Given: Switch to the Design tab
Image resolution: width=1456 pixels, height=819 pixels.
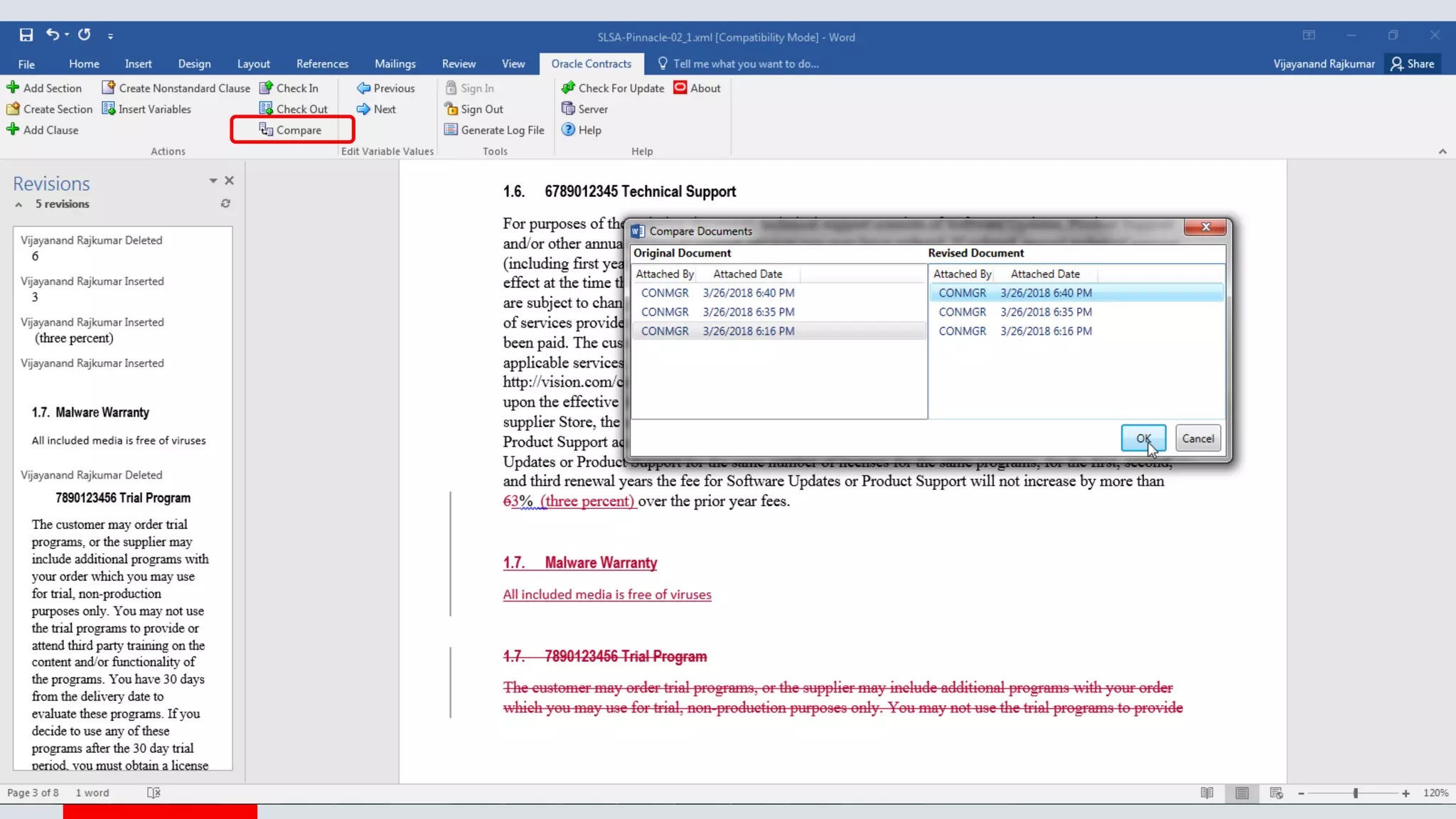Looking at the screenshot, I should 194,64.
